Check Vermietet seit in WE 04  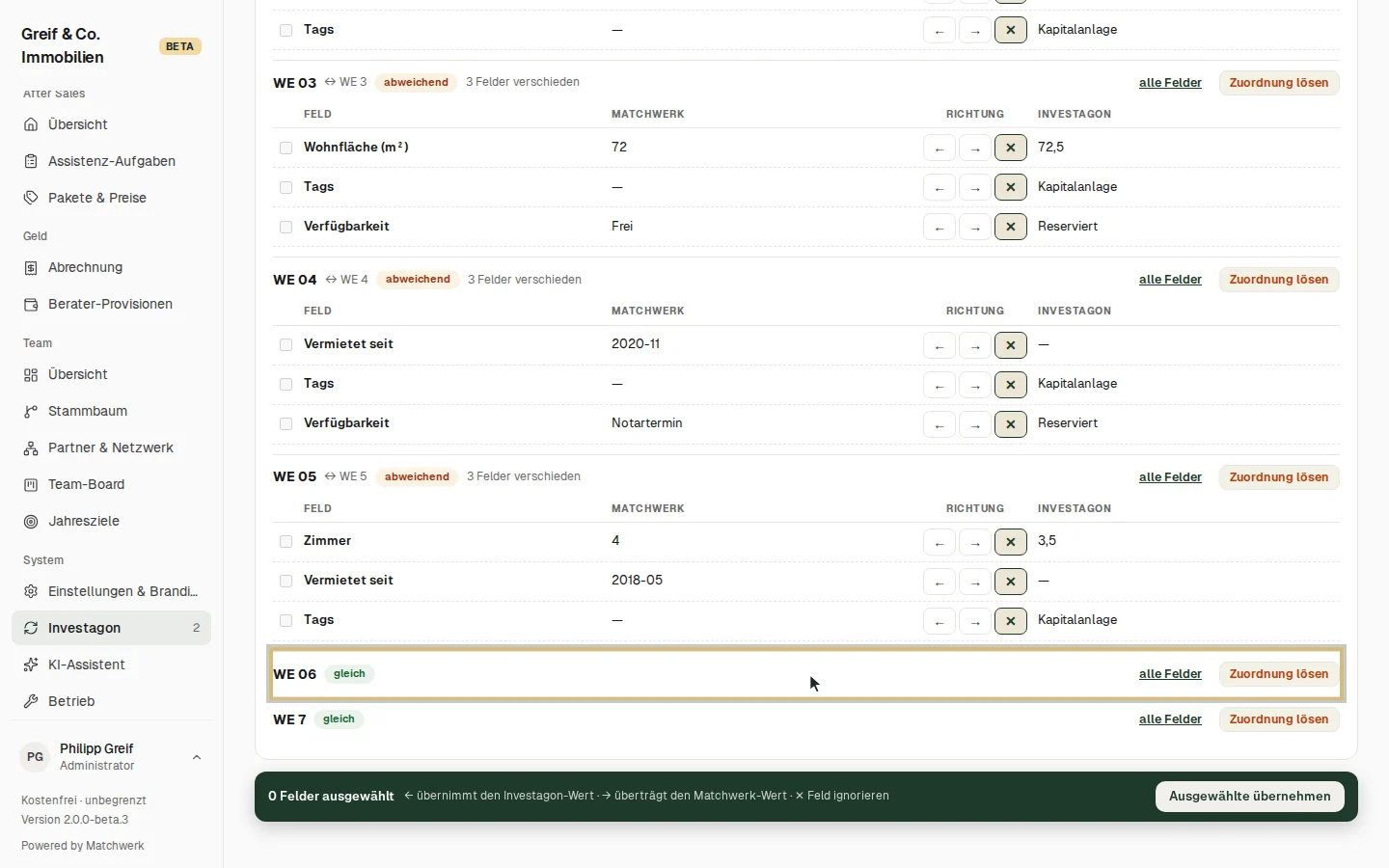click(x=286, y=344)
